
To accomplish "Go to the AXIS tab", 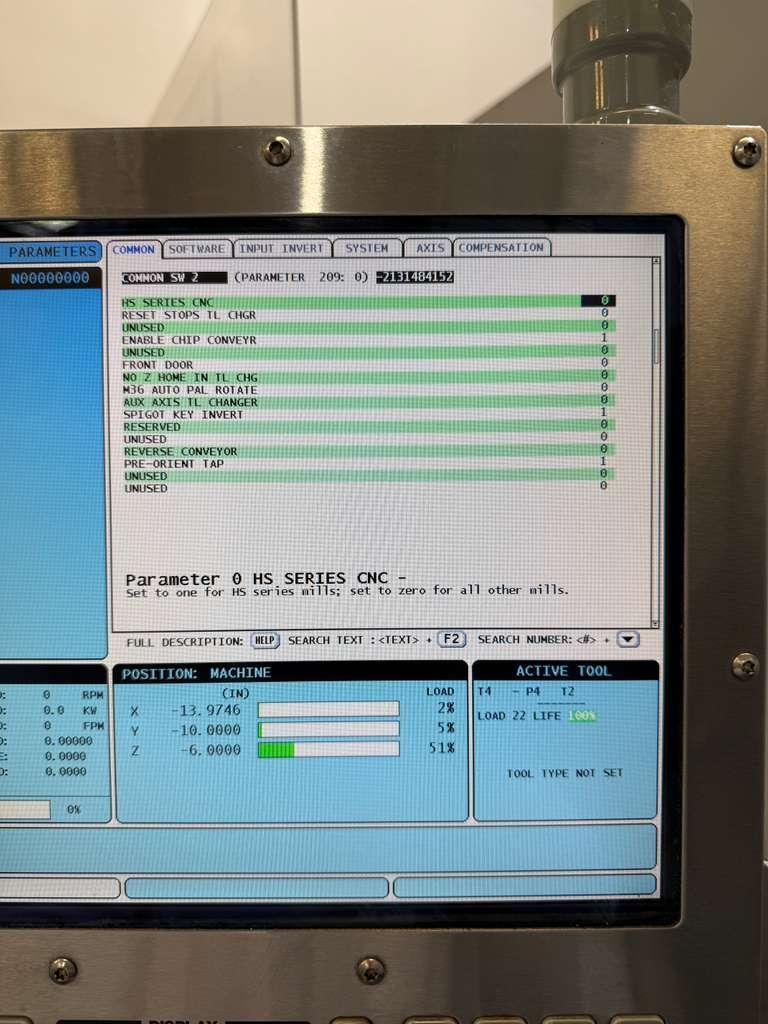I will tap(430, 248).
